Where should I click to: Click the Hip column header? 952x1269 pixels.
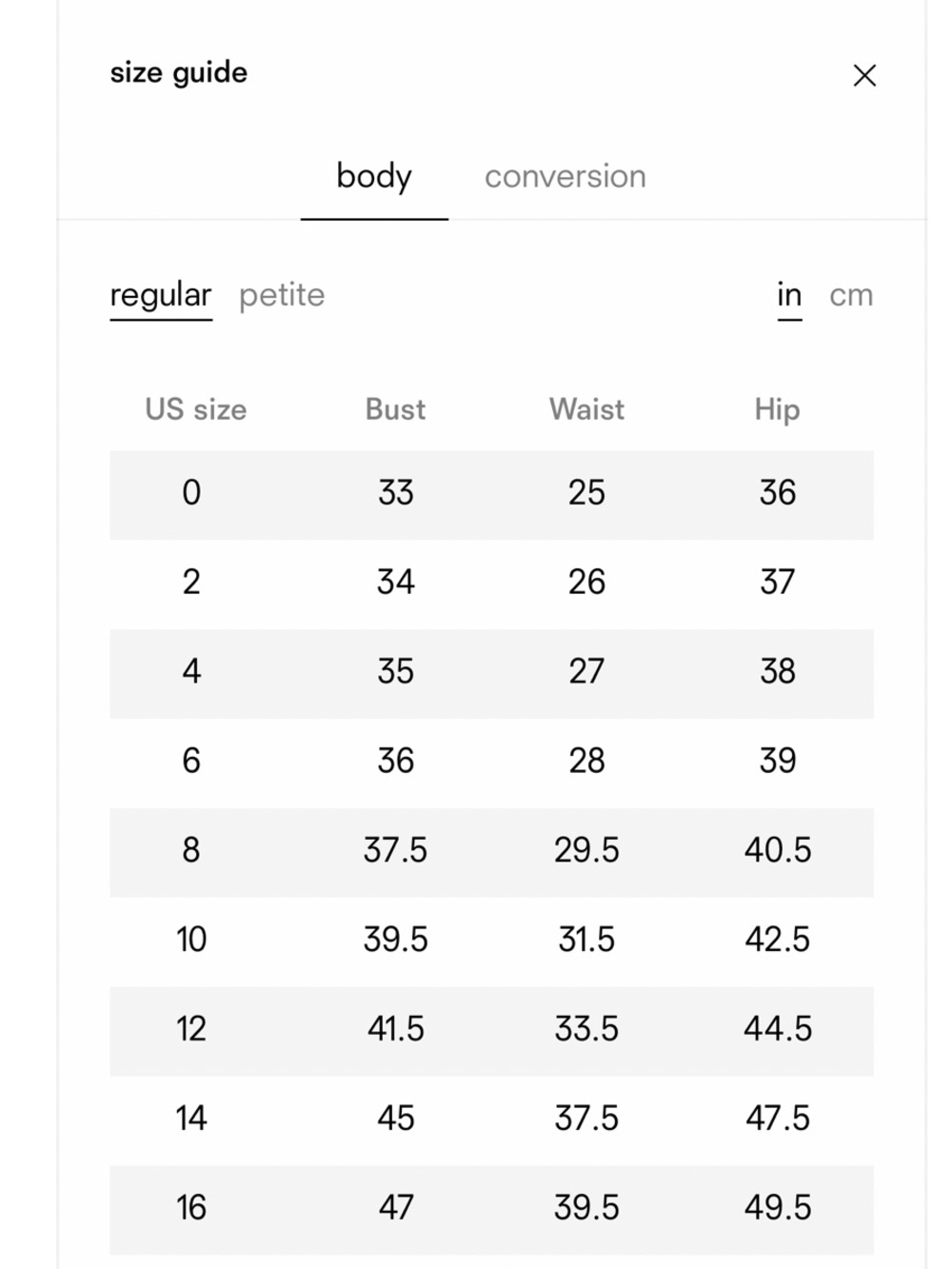778,409
